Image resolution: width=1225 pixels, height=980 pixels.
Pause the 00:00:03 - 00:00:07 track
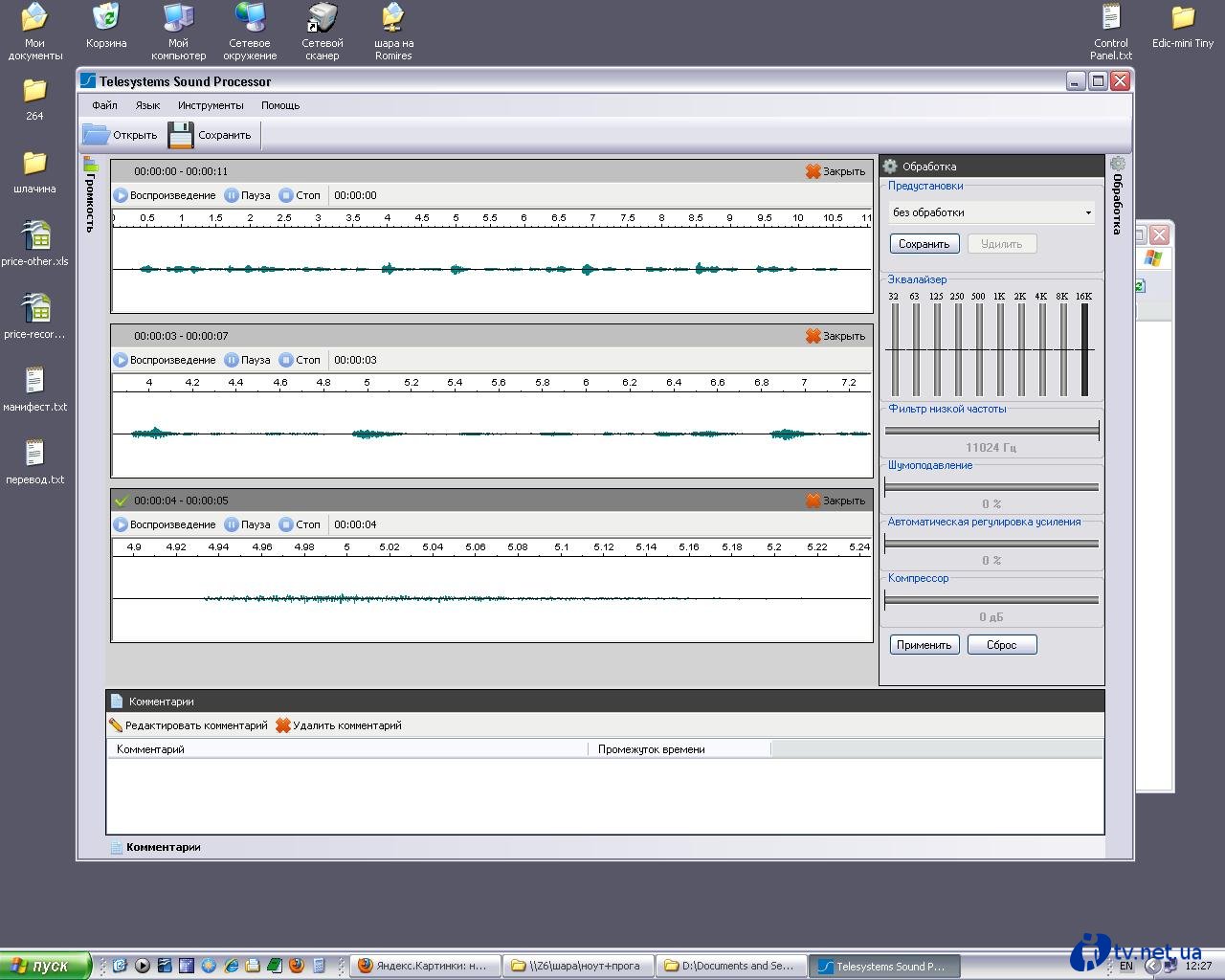click(247, 360)
